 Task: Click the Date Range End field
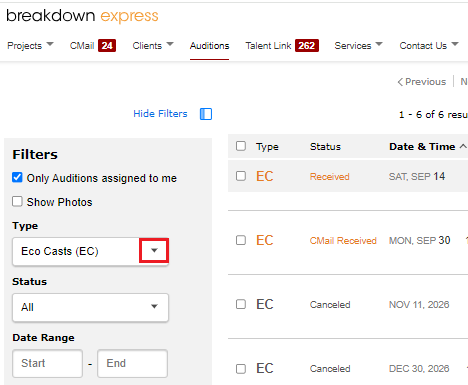(x=132, y=363)
